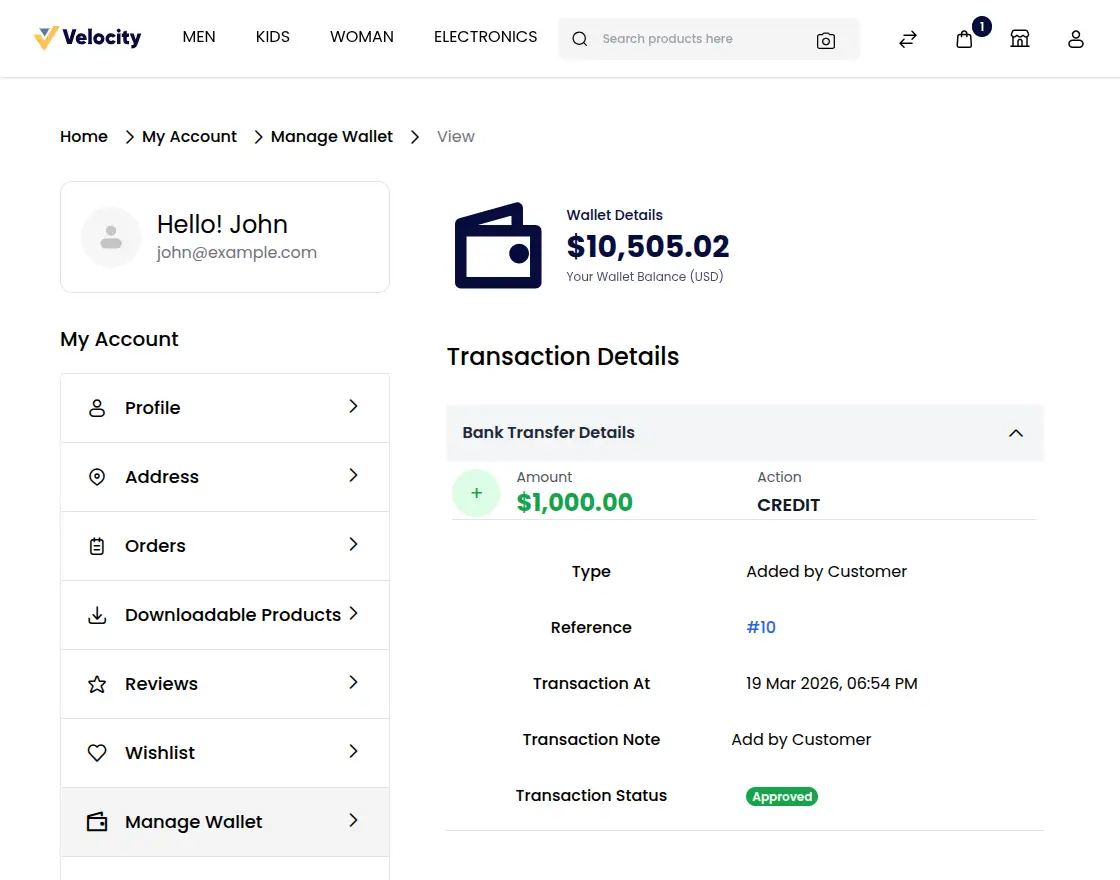Click the search magnifier icon
The image size is (1120, 880).
[580, 39]
